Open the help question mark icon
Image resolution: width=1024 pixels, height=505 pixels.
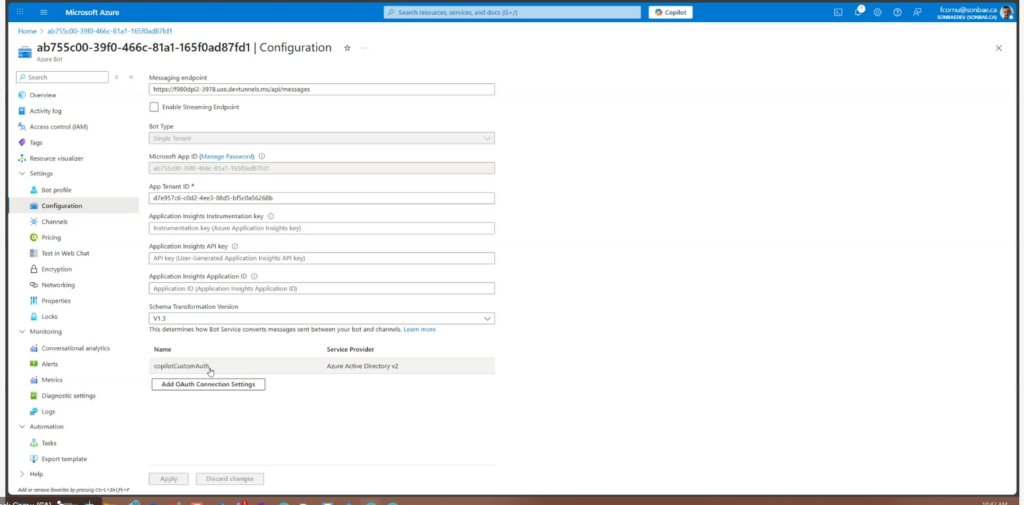pos(897,12)
